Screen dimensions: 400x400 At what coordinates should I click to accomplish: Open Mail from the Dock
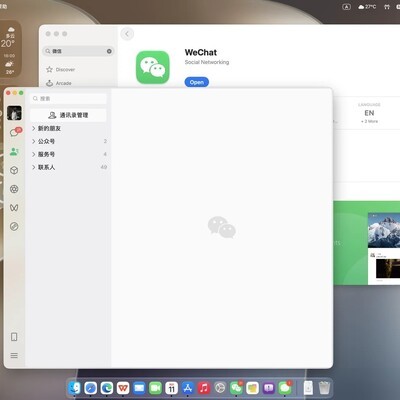(x=139, y=388)
